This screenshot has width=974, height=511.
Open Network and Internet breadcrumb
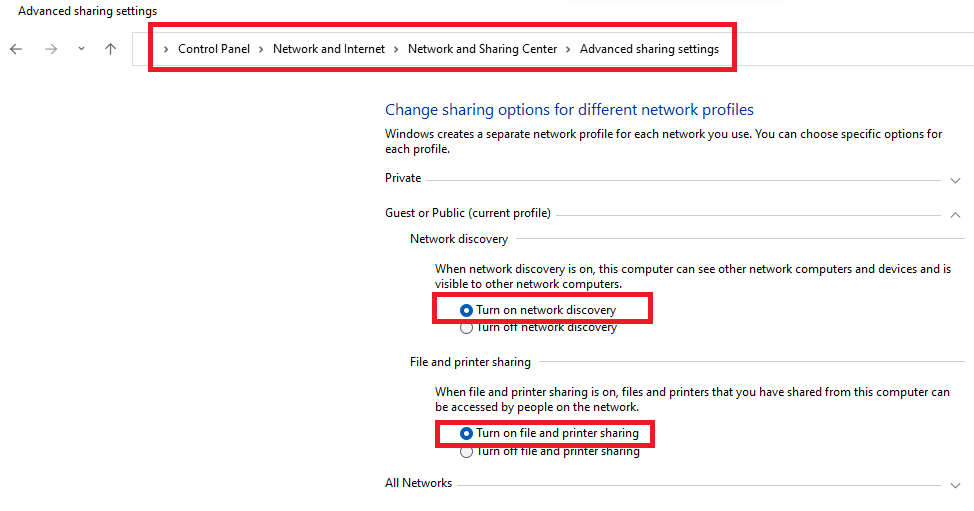pos(329,49)
